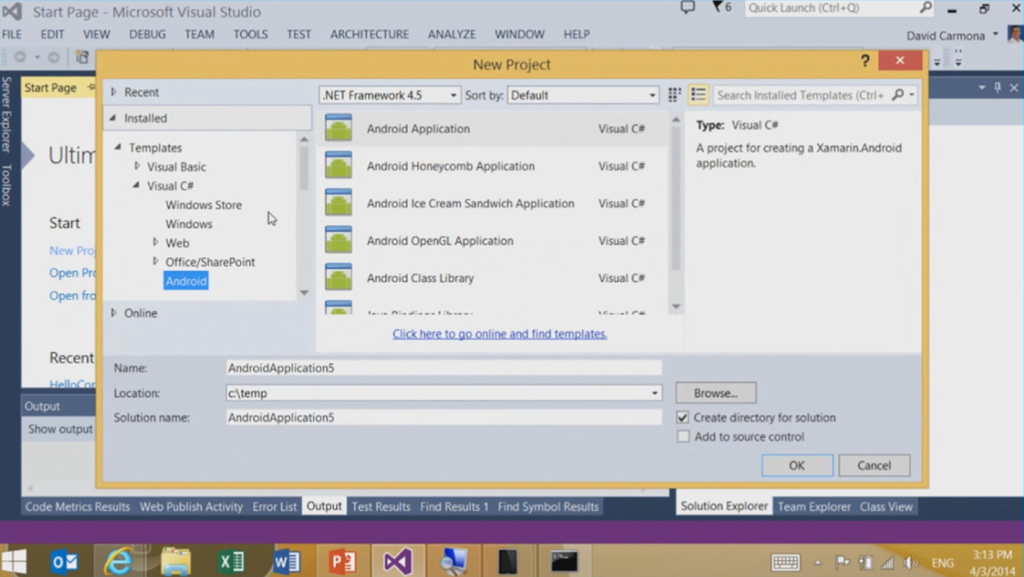Click the Android Class Library icon
Viewport: 1024px width, 577px height.
click(338, 277)
